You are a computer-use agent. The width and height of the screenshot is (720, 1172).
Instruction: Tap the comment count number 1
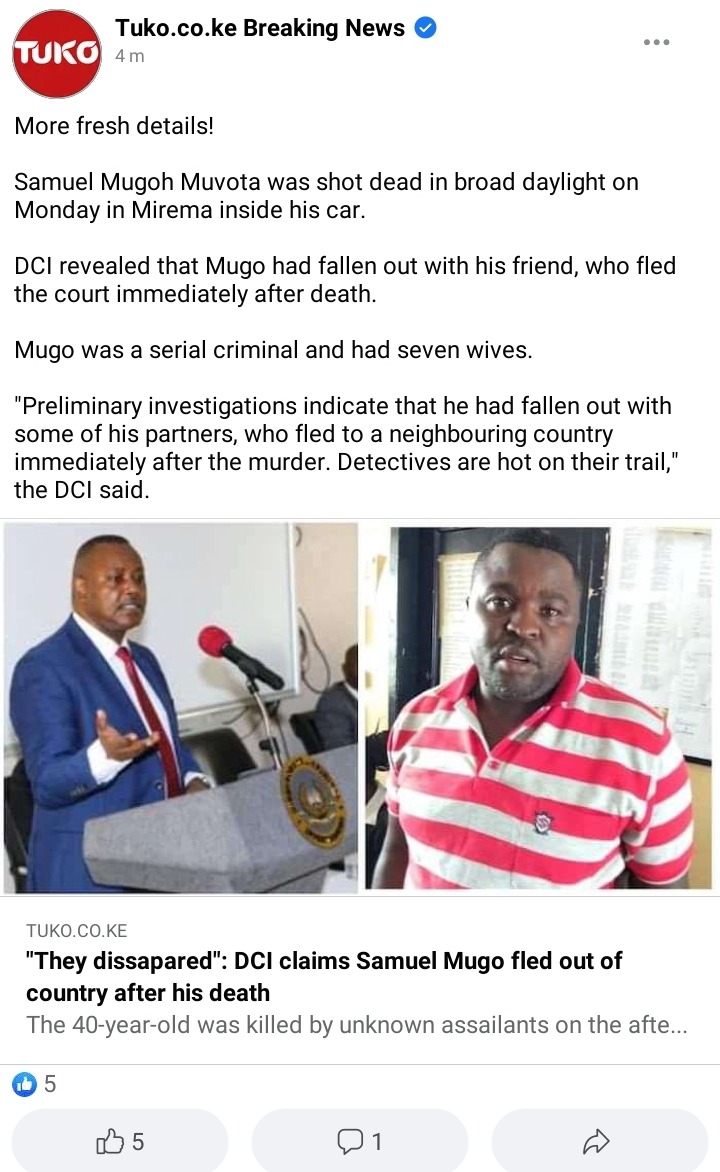(377, 1141)
